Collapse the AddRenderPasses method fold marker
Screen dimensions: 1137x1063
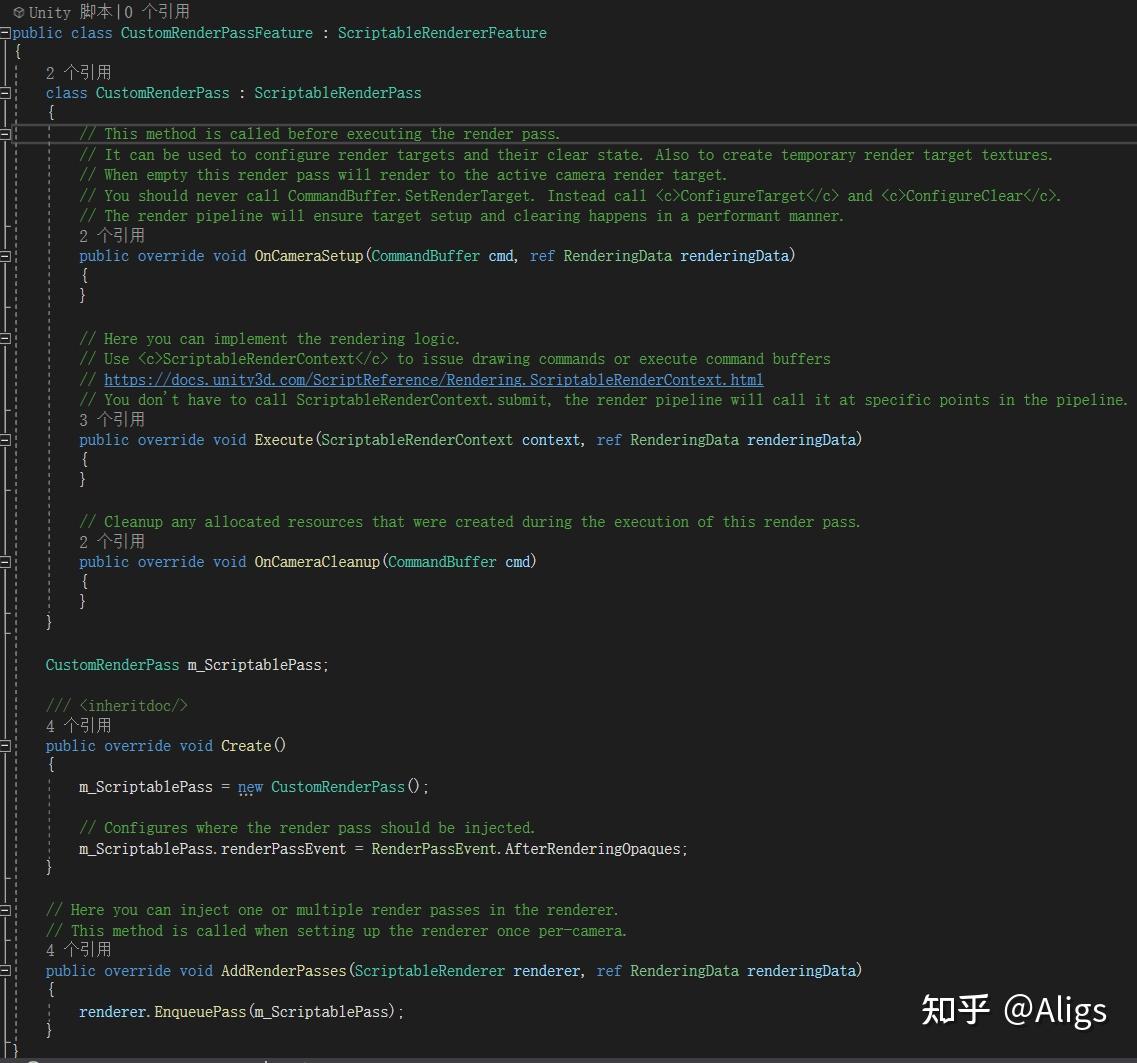coord(5,970)
